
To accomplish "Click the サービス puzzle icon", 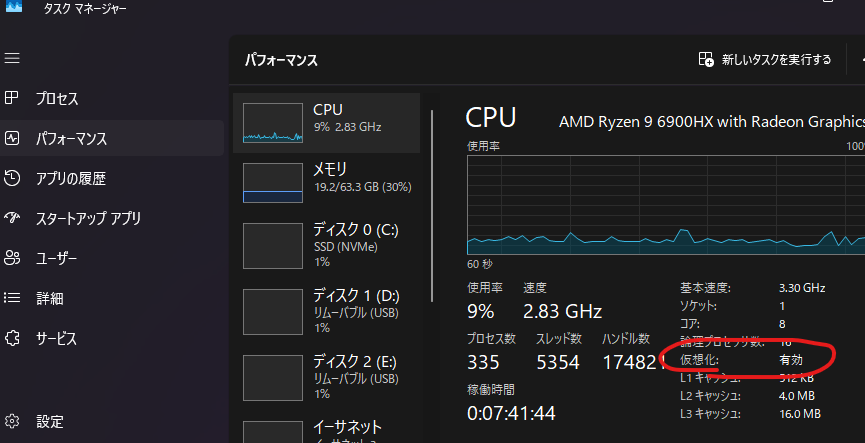I will (x=12, y=338).
